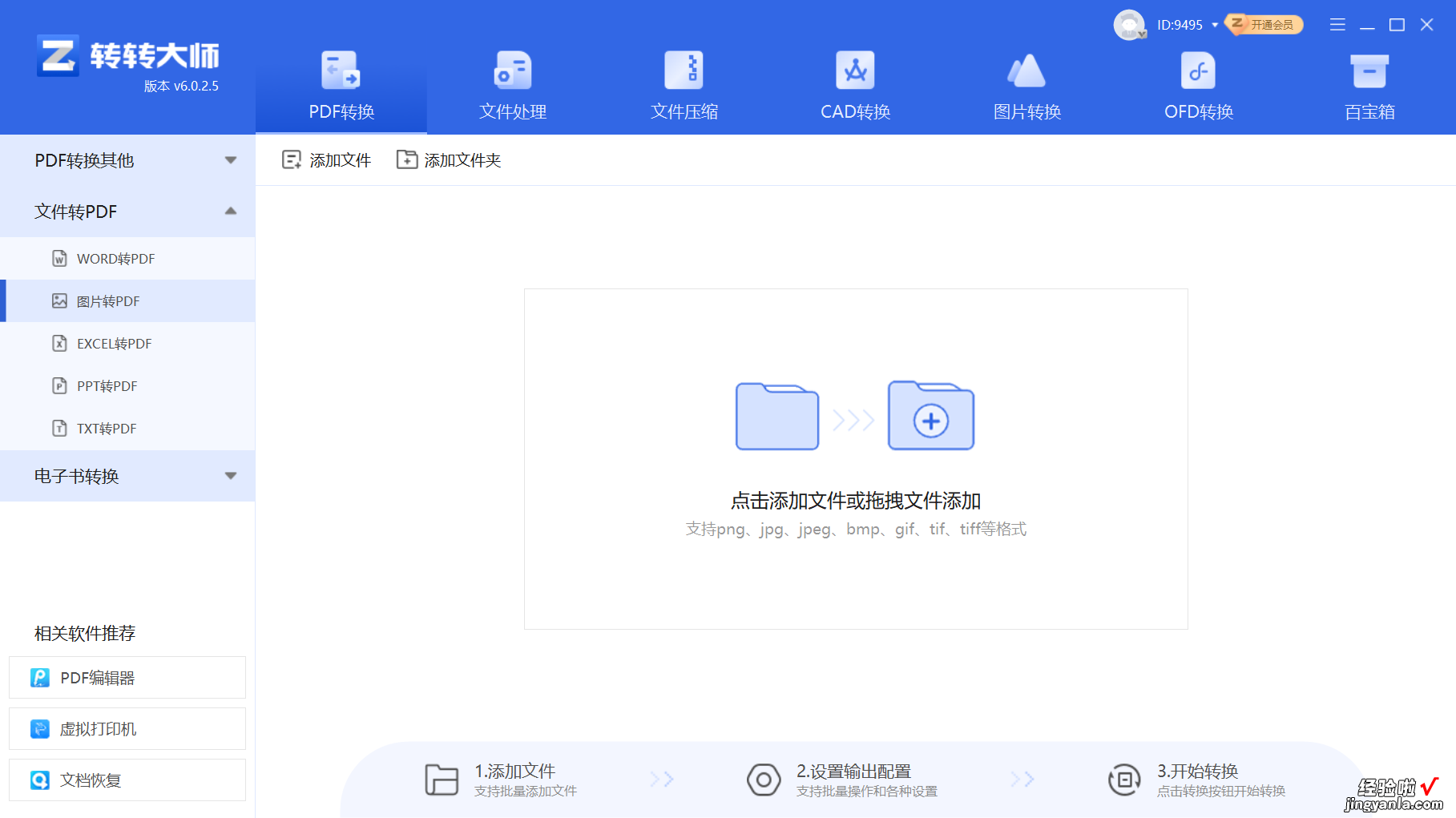
Task: Click the 转转大师 Z logo
Action: (58, 55)
